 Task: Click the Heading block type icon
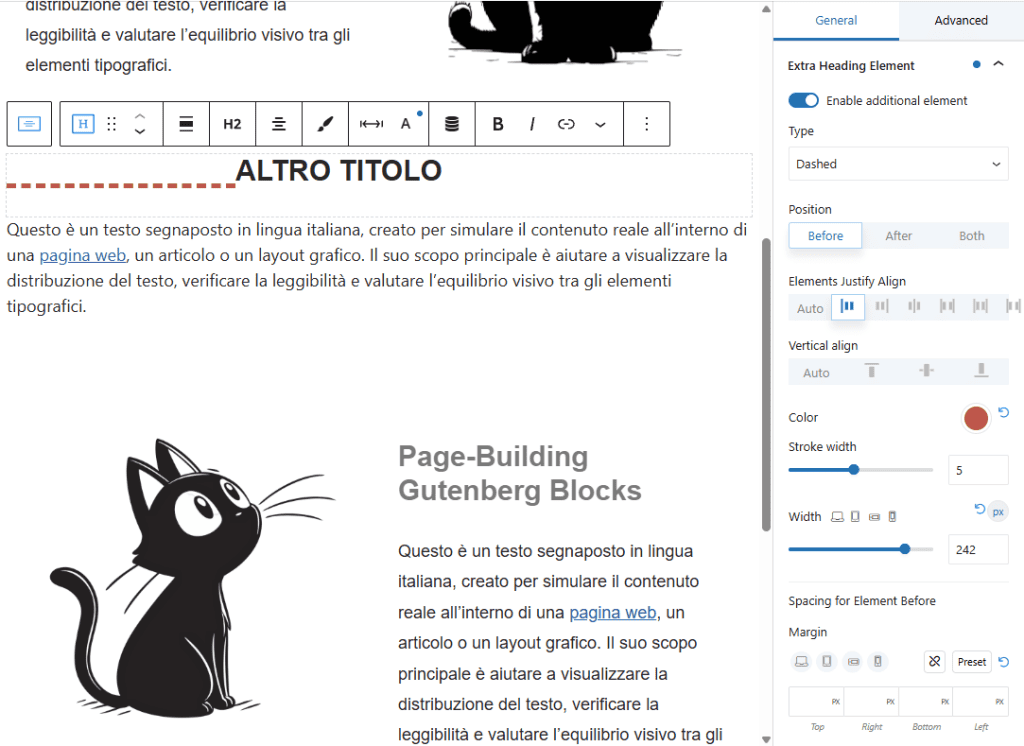pyautogui.click(x=83, y=123)
